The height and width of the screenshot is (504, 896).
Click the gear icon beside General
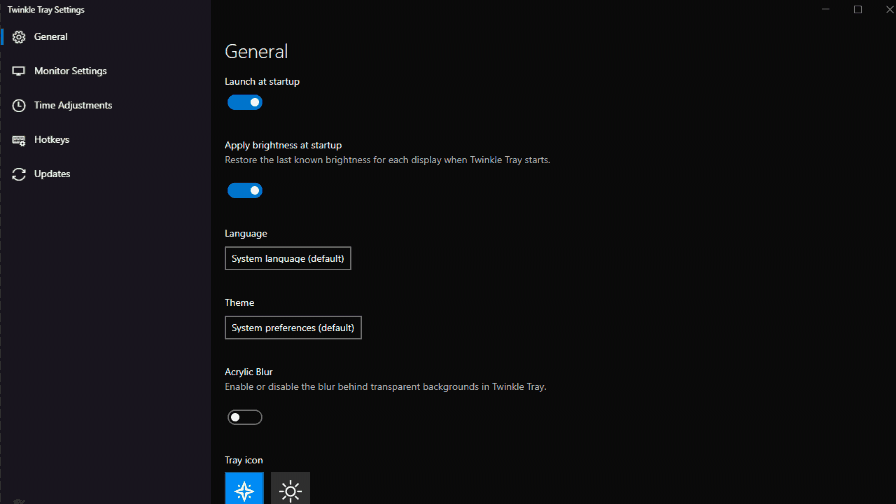tap(18, 37)
